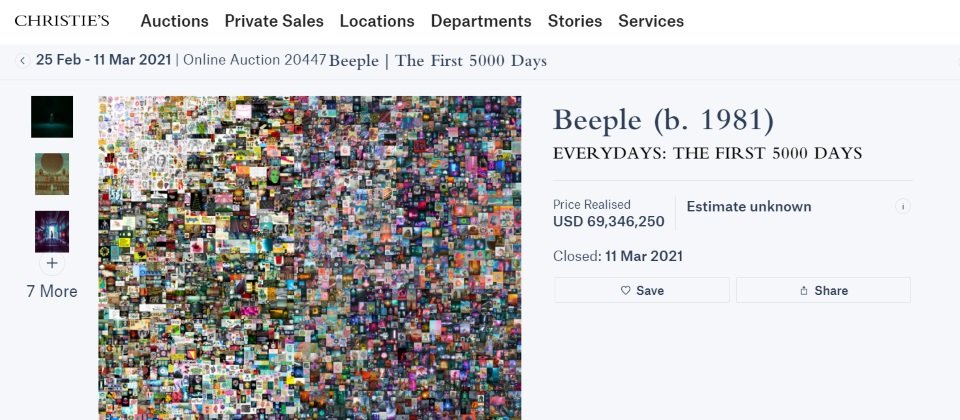This screenshot has height=420, width=960.
Task: Open the Services menu
Action: pos(651,21)
